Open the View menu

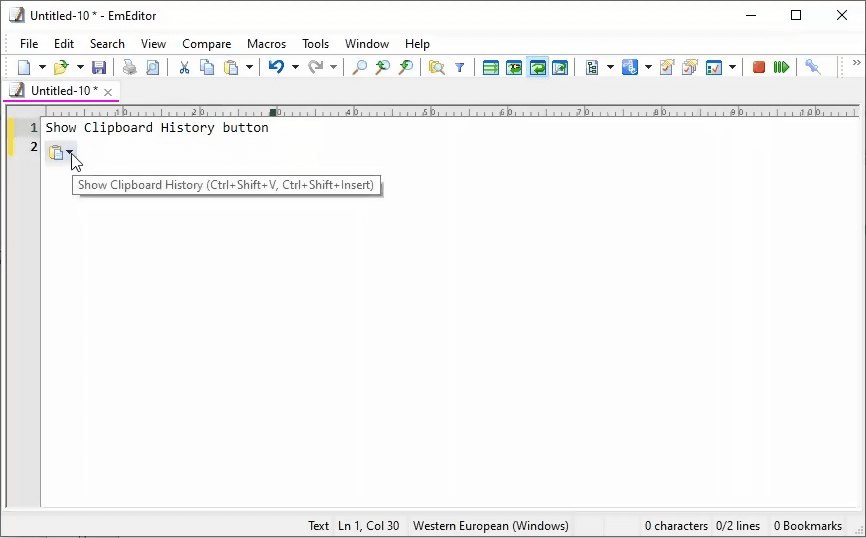tap(153, 44)
